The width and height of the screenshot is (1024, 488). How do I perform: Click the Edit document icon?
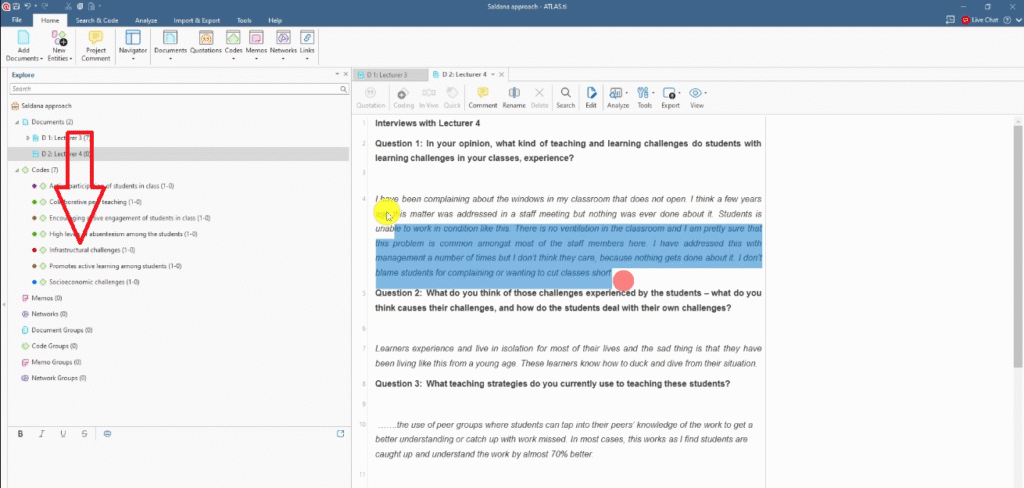click(591, 95)
